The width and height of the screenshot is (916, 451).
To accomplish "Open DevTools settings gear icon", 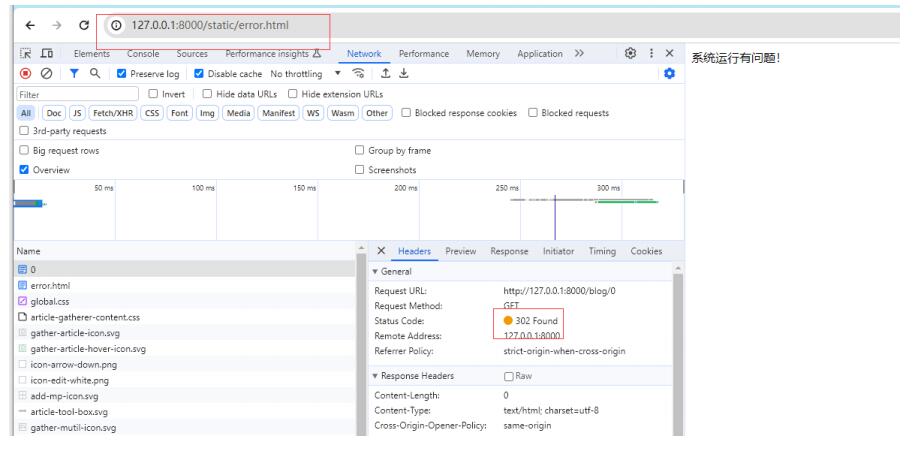I will tap(630, 53).
